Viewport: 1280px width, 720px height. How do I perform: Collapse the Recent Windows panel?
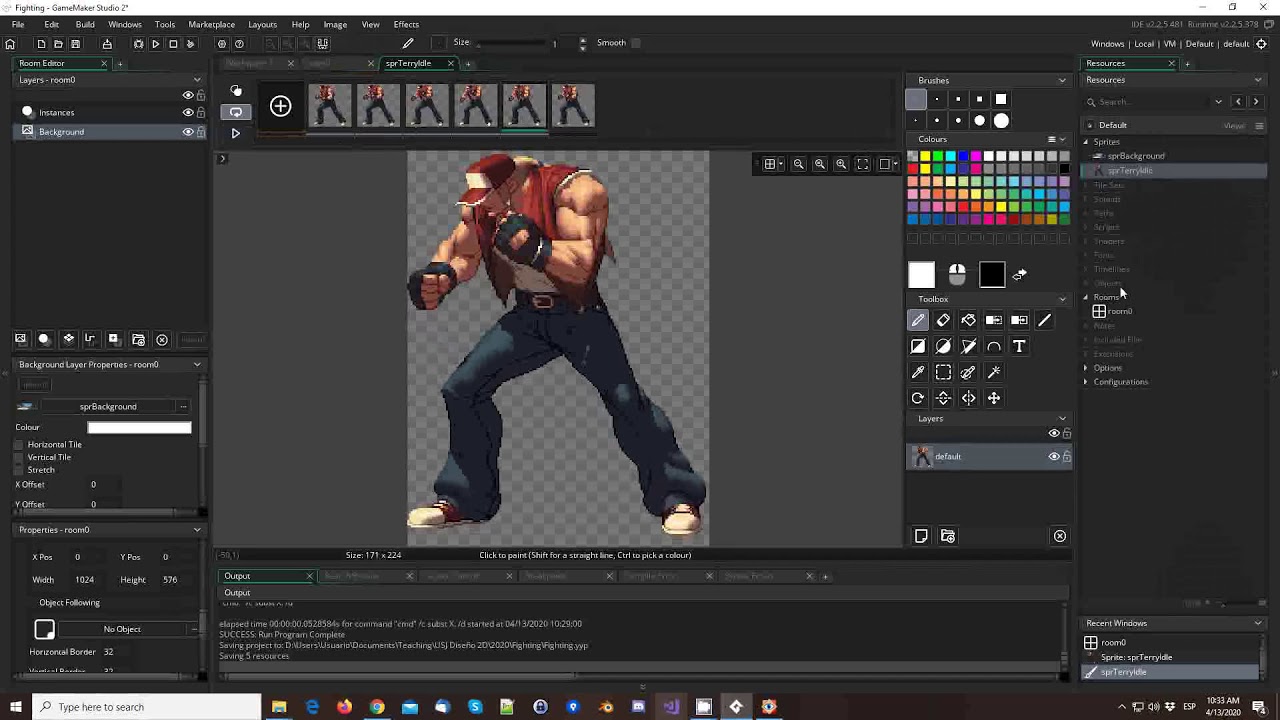1258,623
